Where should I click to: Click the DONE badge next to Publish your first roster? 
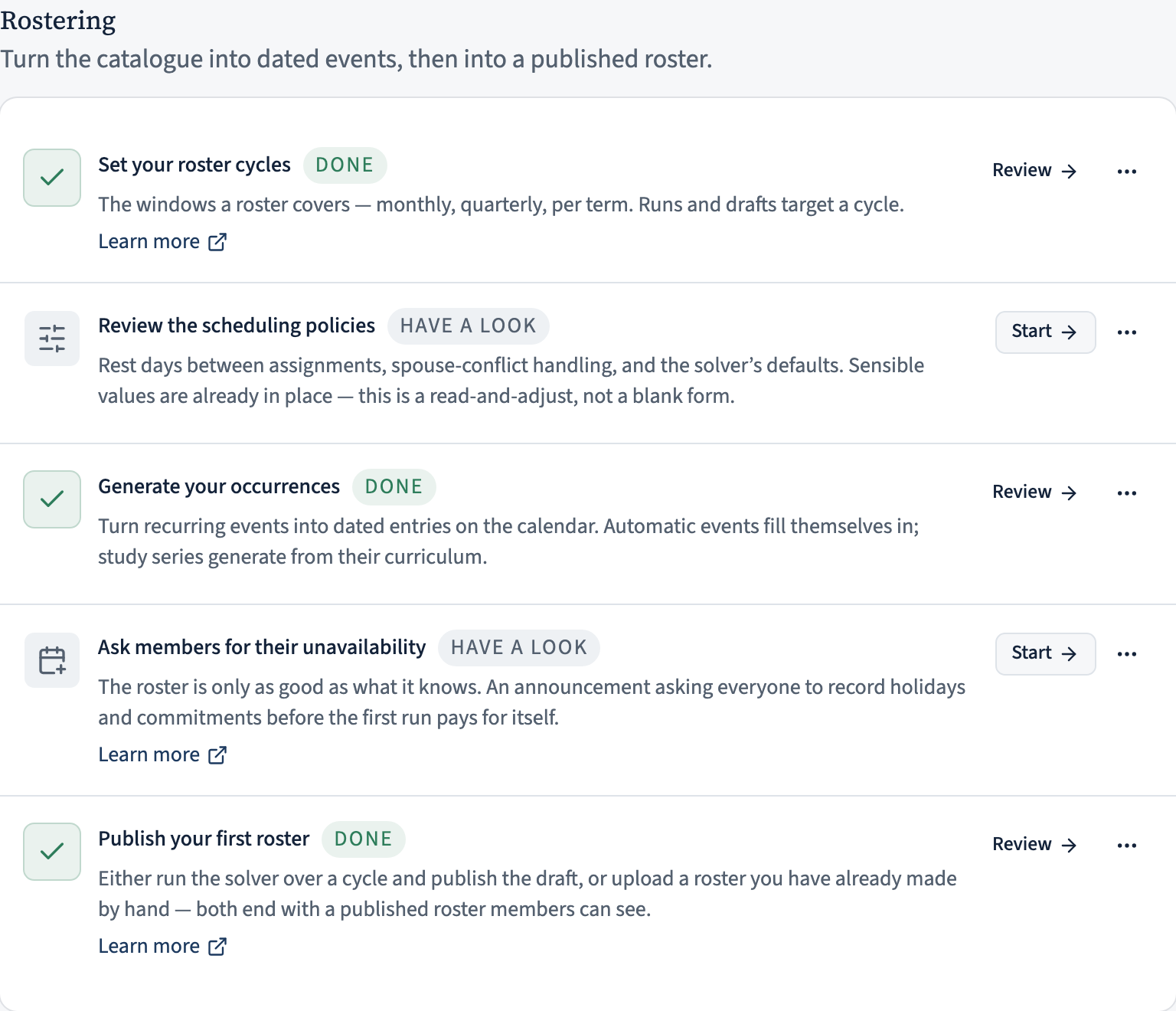click(x=363, y=839)
